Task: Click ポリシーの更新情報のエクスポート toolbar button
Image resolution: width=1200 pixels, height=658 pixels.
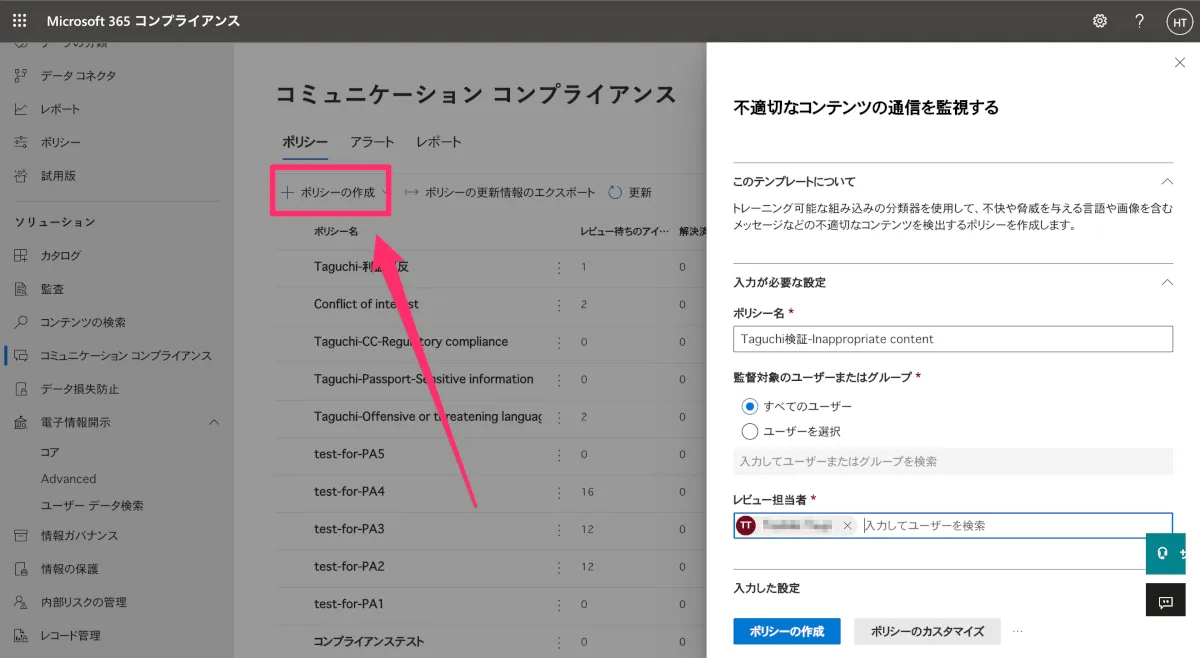Action: click(500, 192)
